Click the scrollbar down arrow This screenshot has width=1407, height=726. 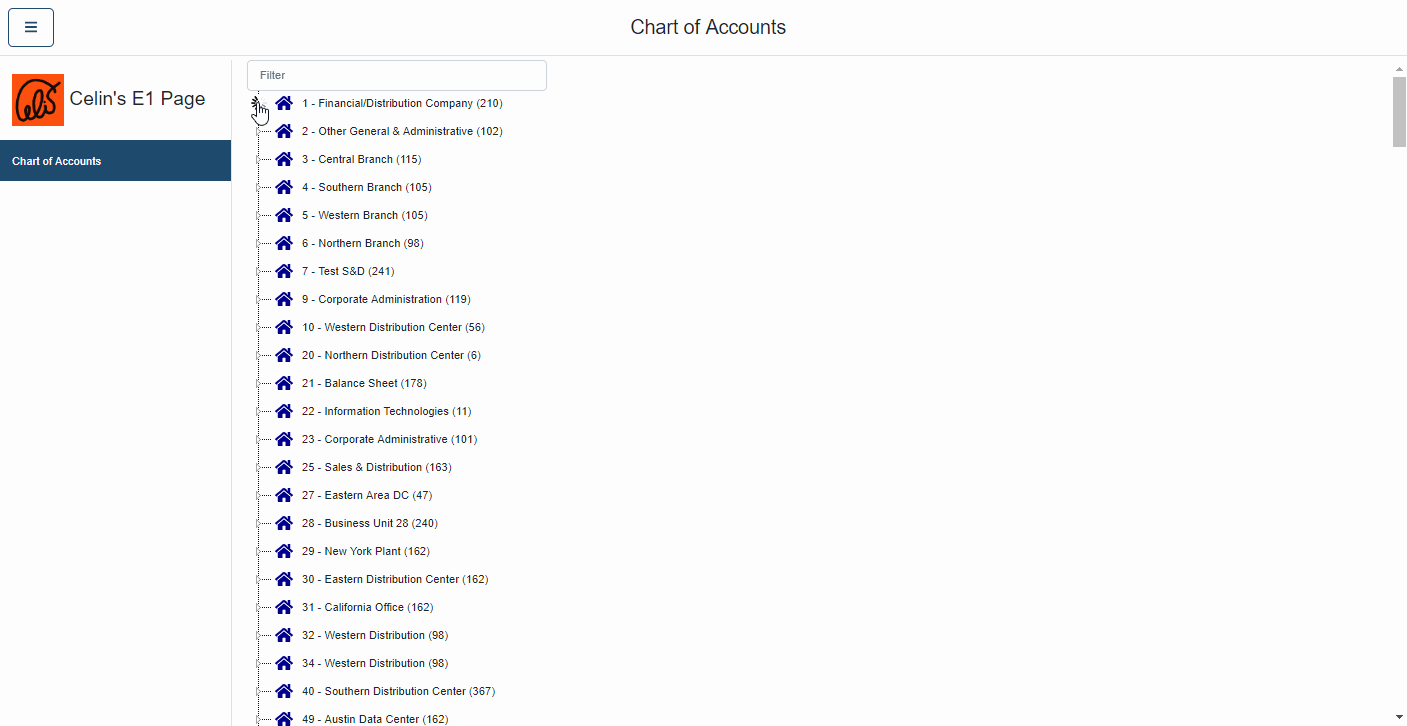[x=1399, y=717]
